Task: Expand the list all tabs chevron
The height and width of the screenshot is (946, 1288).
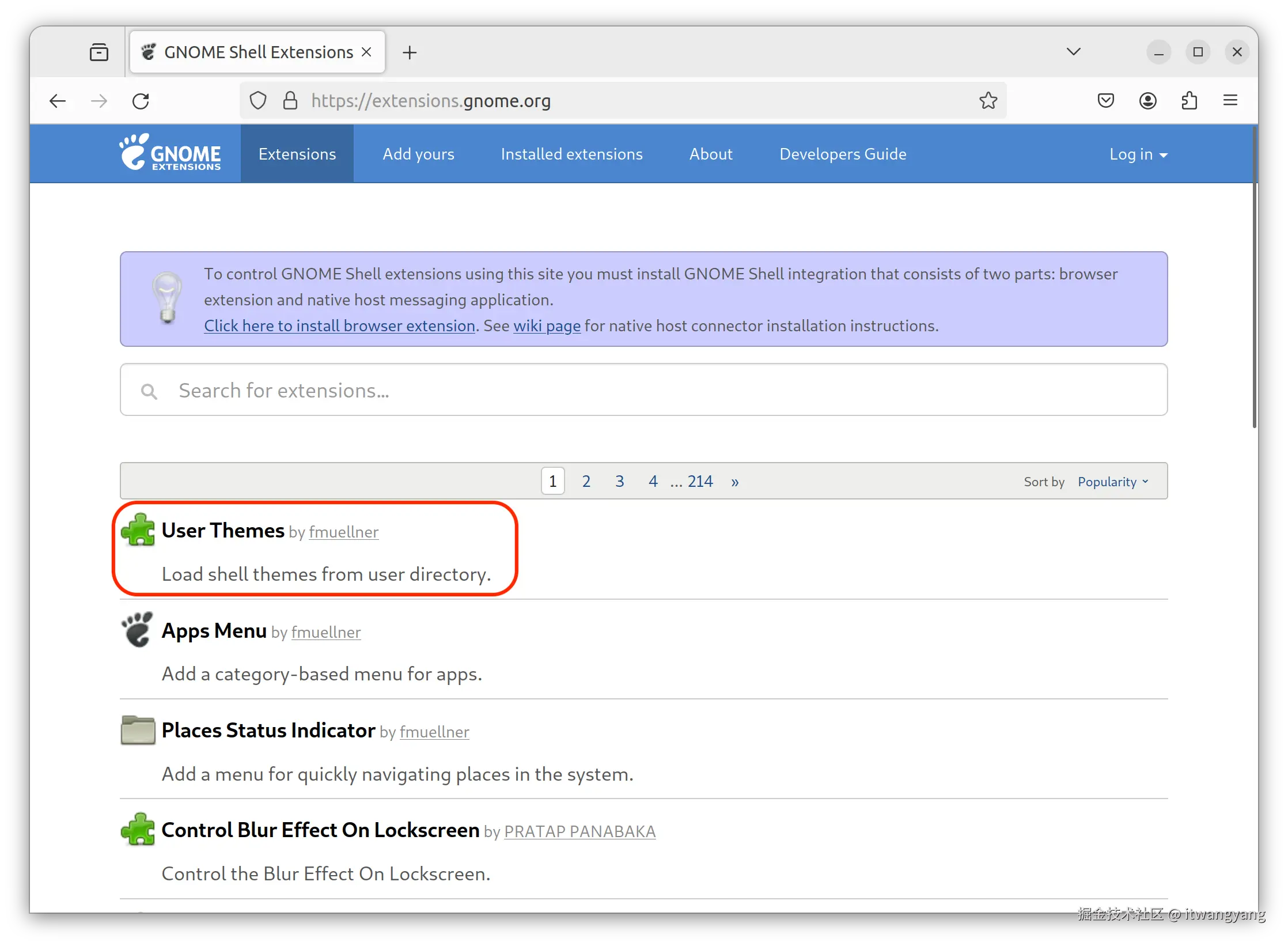Action: tap(1073, 52)
